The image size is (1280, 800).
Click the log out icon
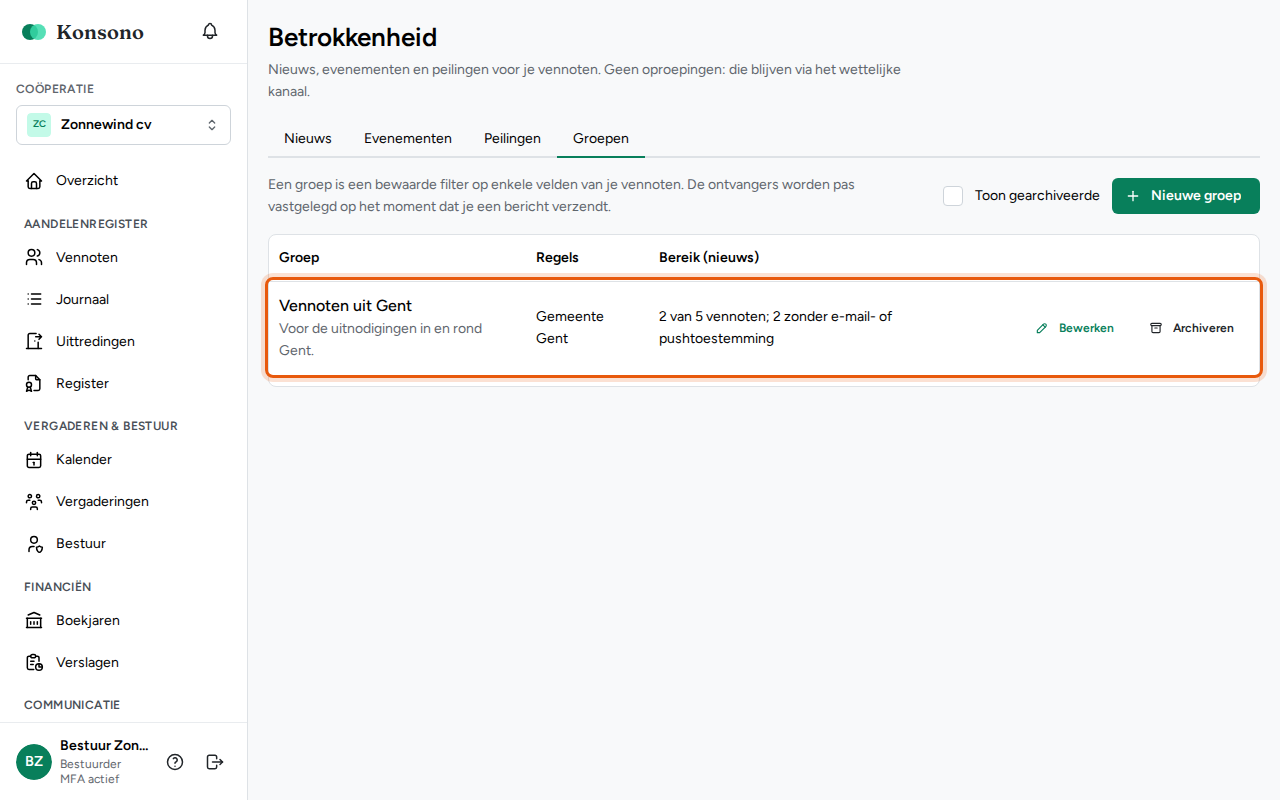point(214,762)
